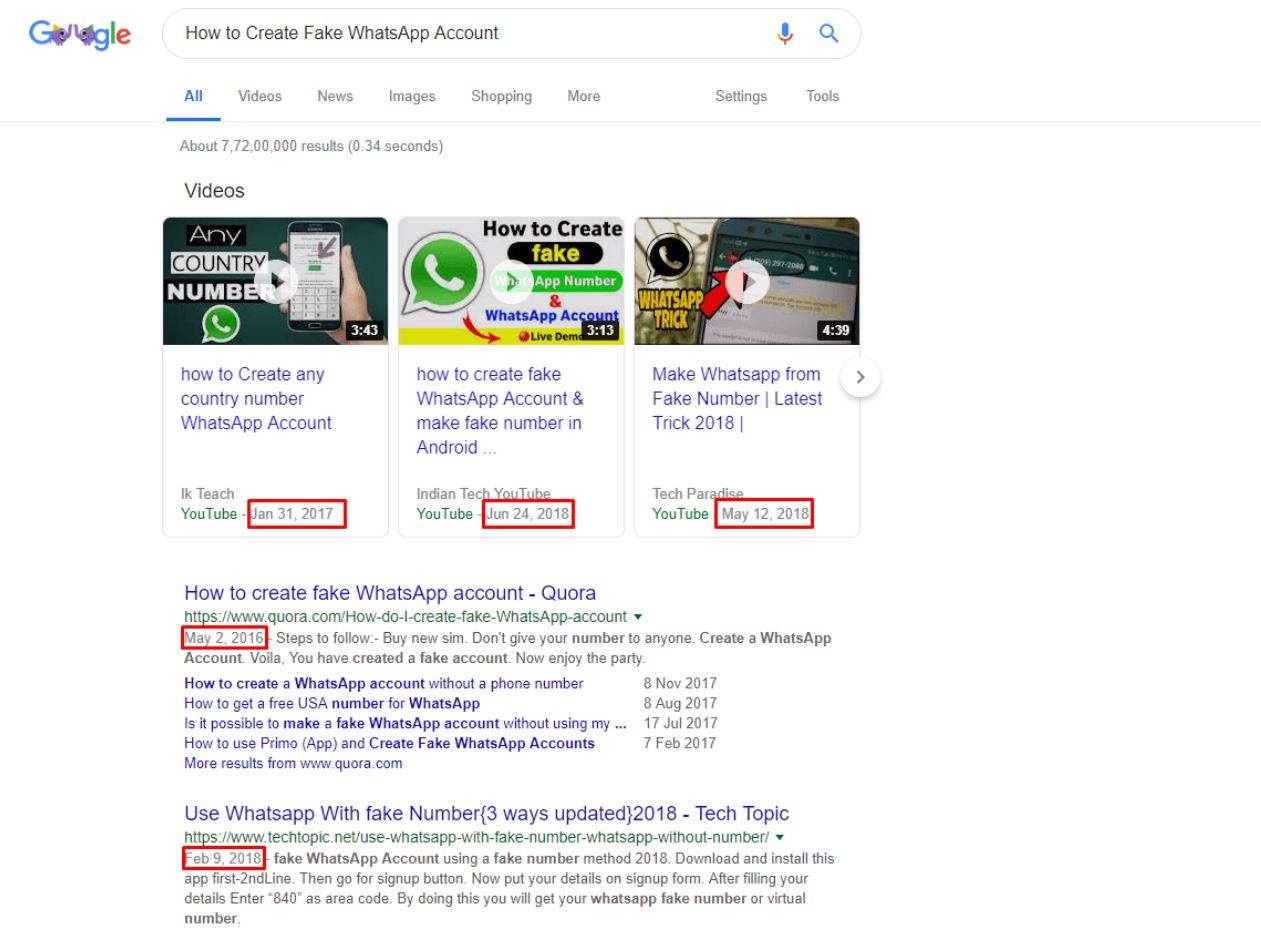Click the 'Ik Teach' channel name
Viewport: 1261px width, 934px height.
(x=208, y=493)
